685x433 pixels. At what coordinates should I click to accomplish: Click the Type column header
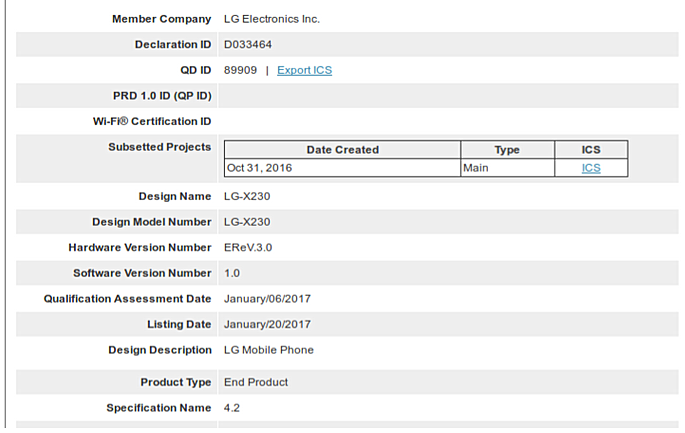[507, 150]
